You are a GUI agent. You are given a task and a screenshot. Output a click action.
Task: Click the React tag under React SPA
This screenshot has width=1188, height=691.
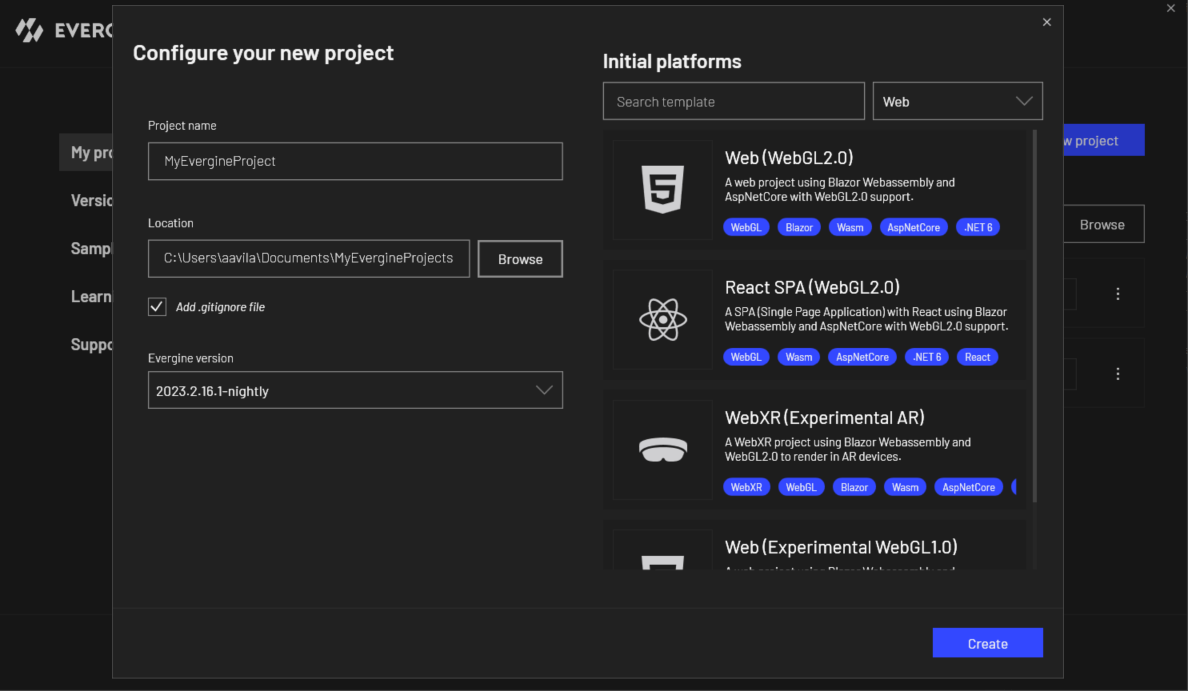point(977,357)
